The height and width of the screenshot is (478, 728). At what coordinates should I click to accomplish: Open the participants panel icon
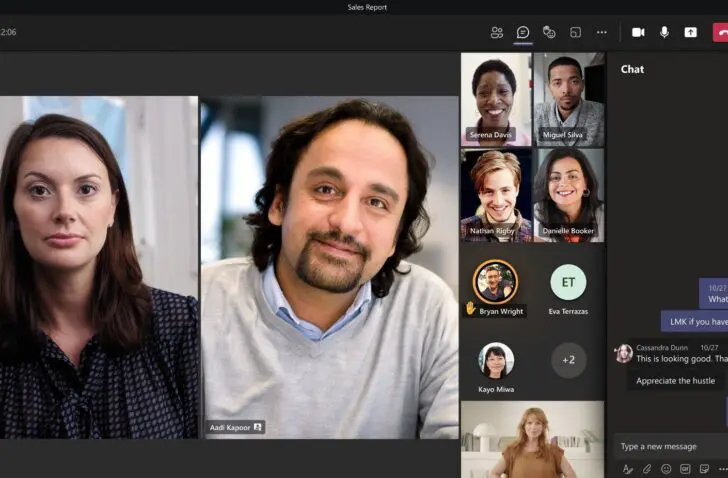click(x=496, y=32)
